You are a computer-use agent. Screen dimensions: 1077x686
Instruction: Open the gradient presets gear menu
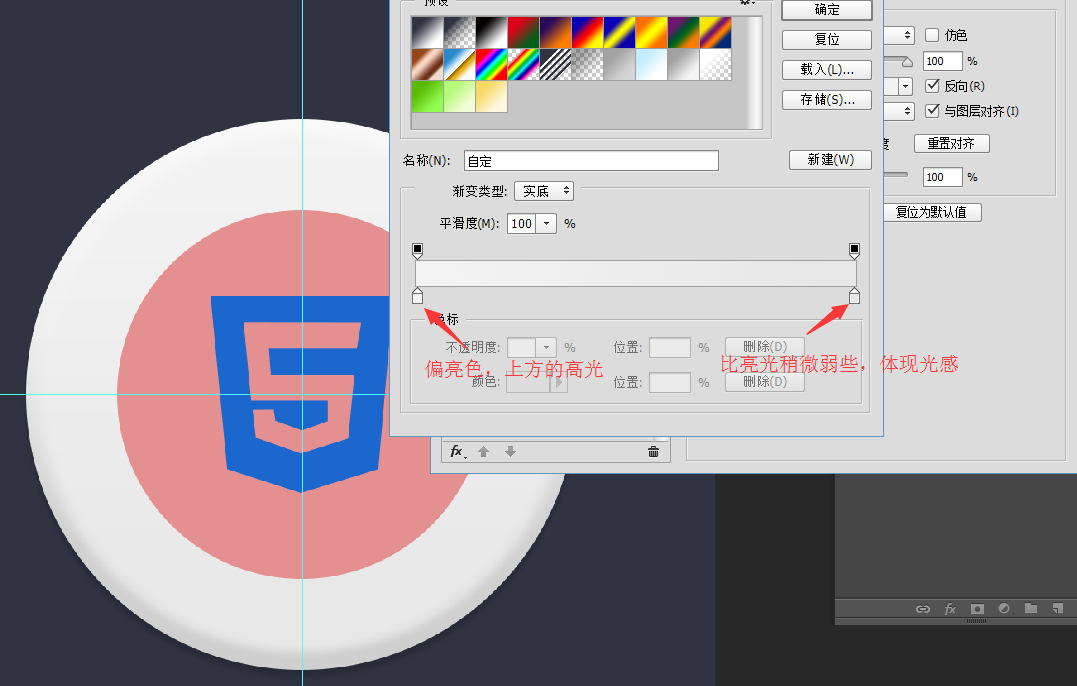tap(747, 2)
